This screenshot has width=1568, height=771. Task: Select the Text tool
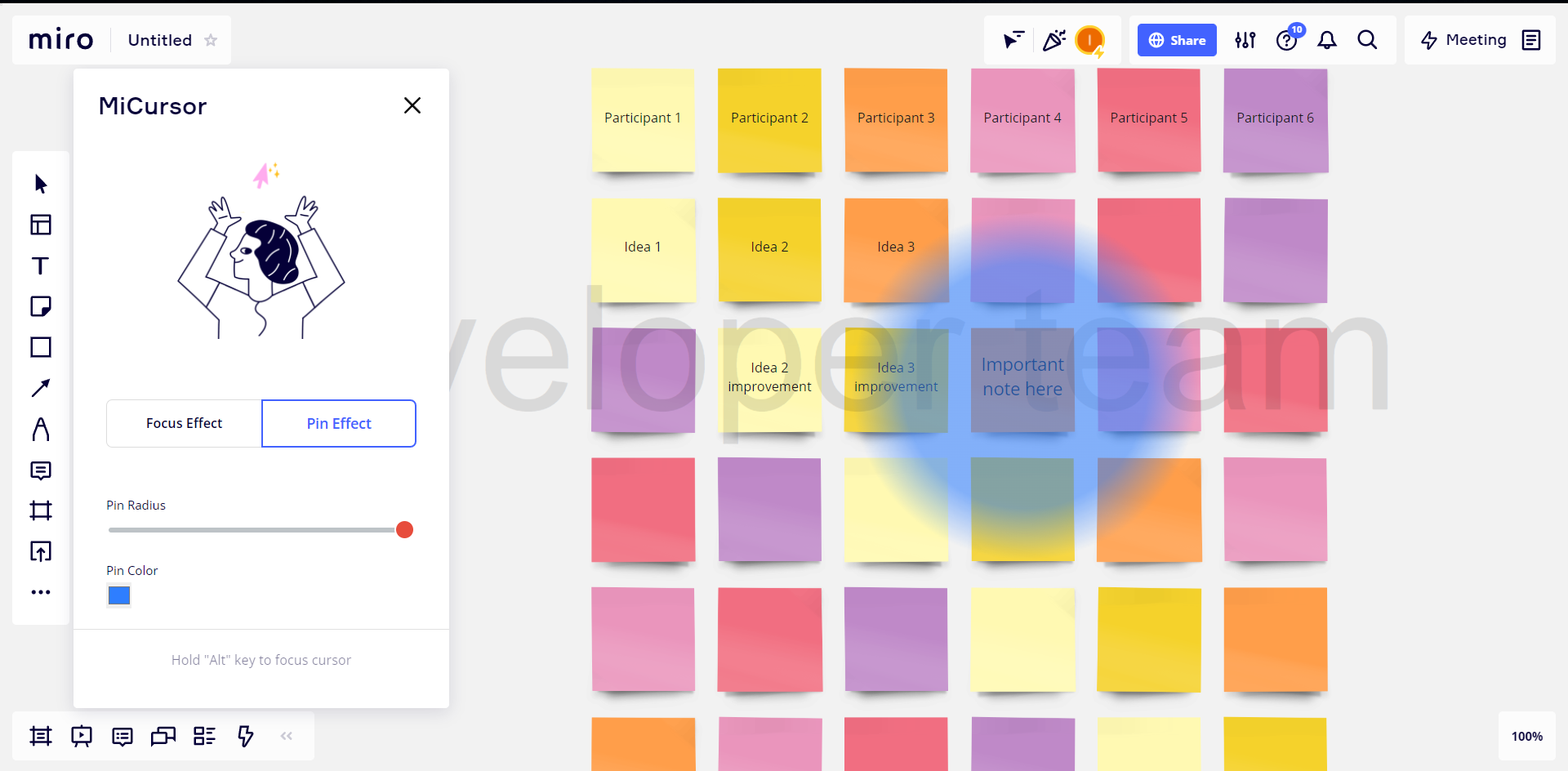(x=41, y=265)
